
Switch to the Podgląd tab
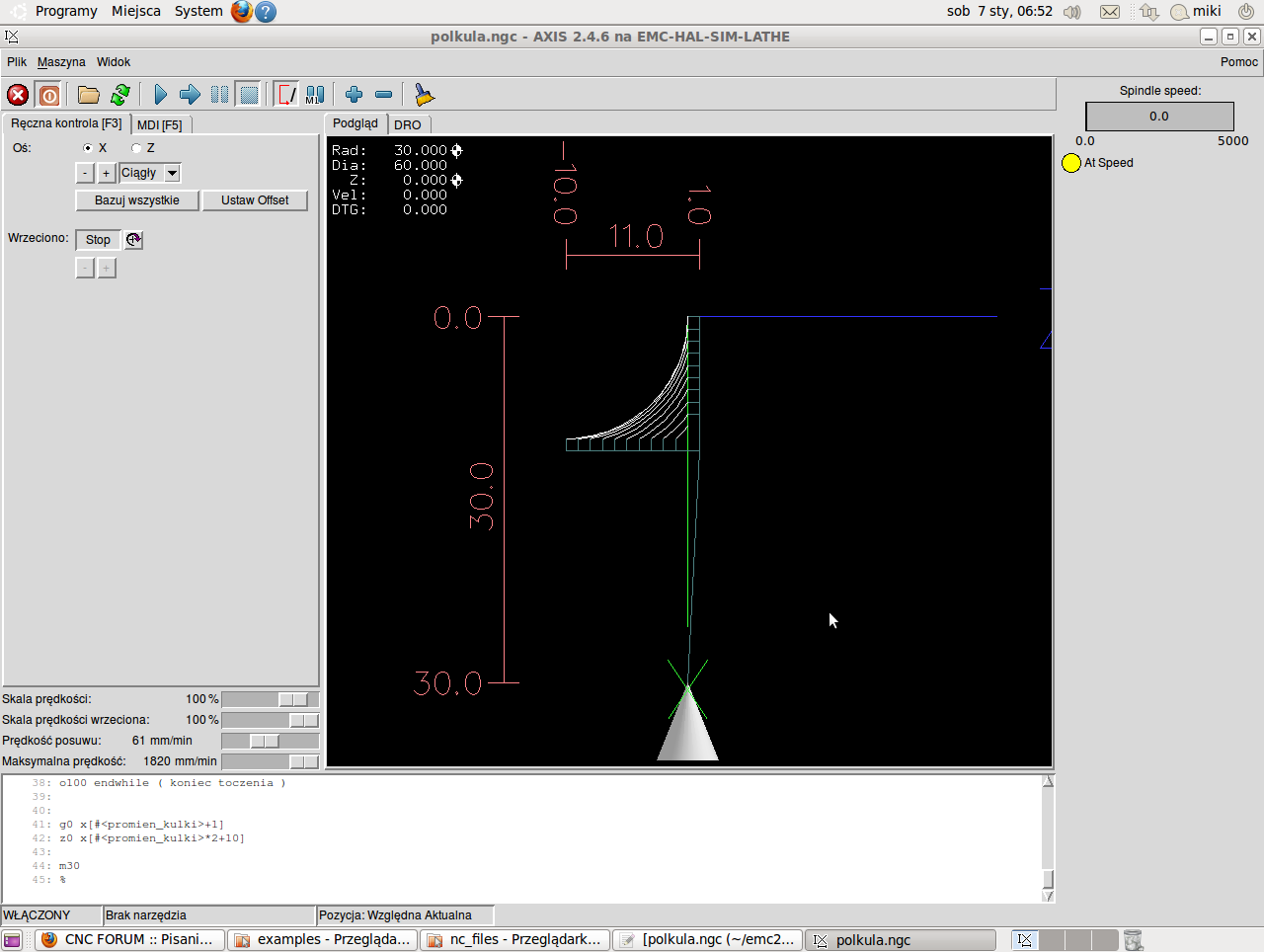[x=355, y=123]
